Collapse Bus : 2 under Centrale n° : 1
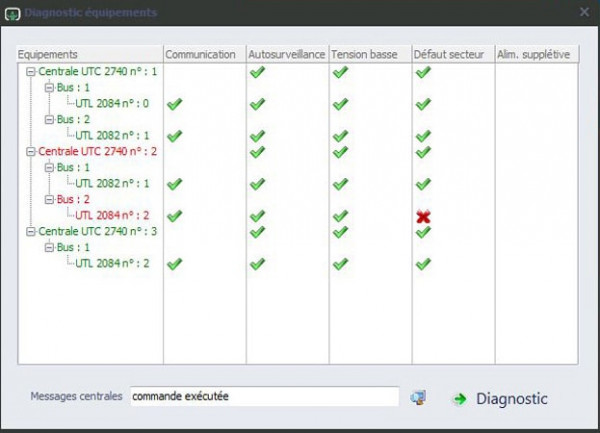This screenshot has height=433, width=600. [46, 119]
